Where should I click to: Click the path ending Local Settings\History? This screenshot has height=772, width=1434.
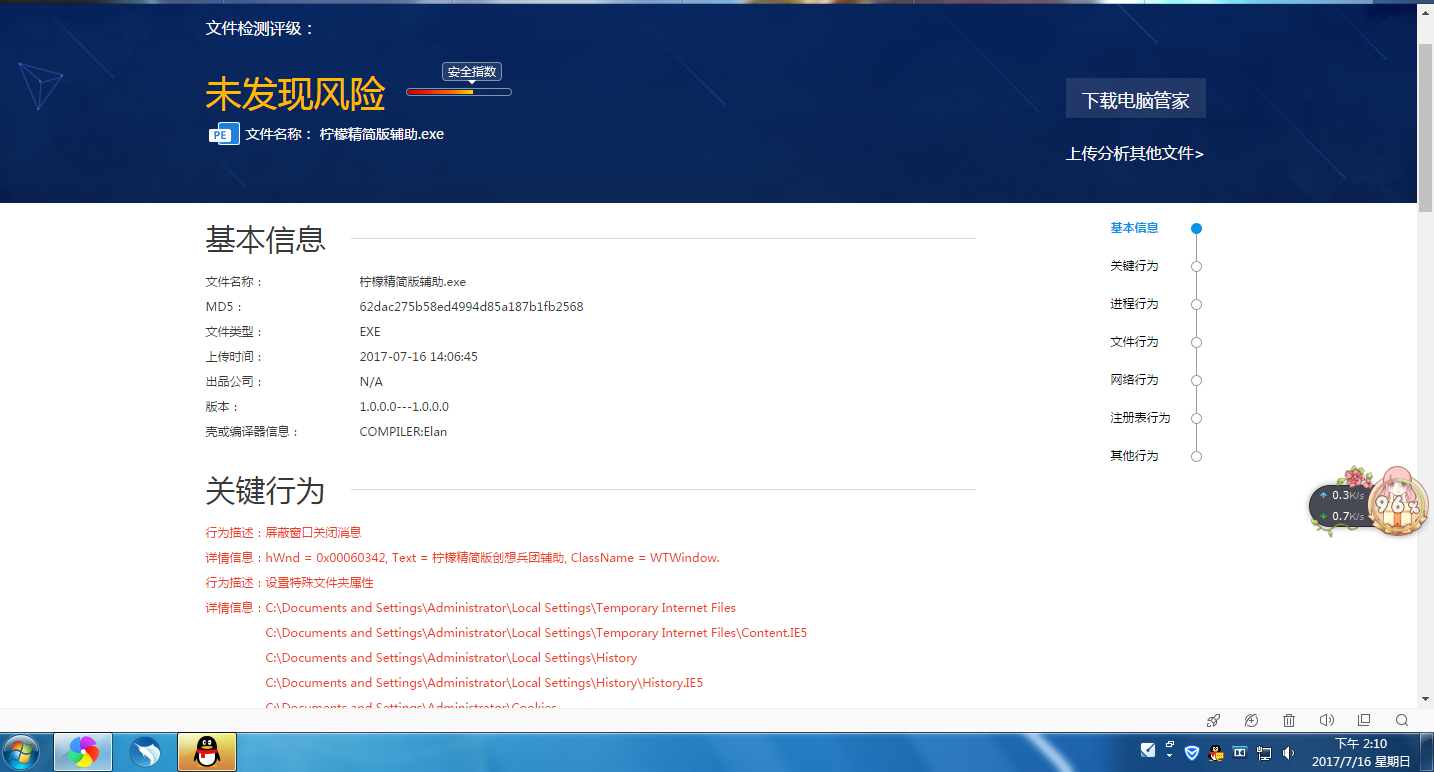click(x=451, y=658)
